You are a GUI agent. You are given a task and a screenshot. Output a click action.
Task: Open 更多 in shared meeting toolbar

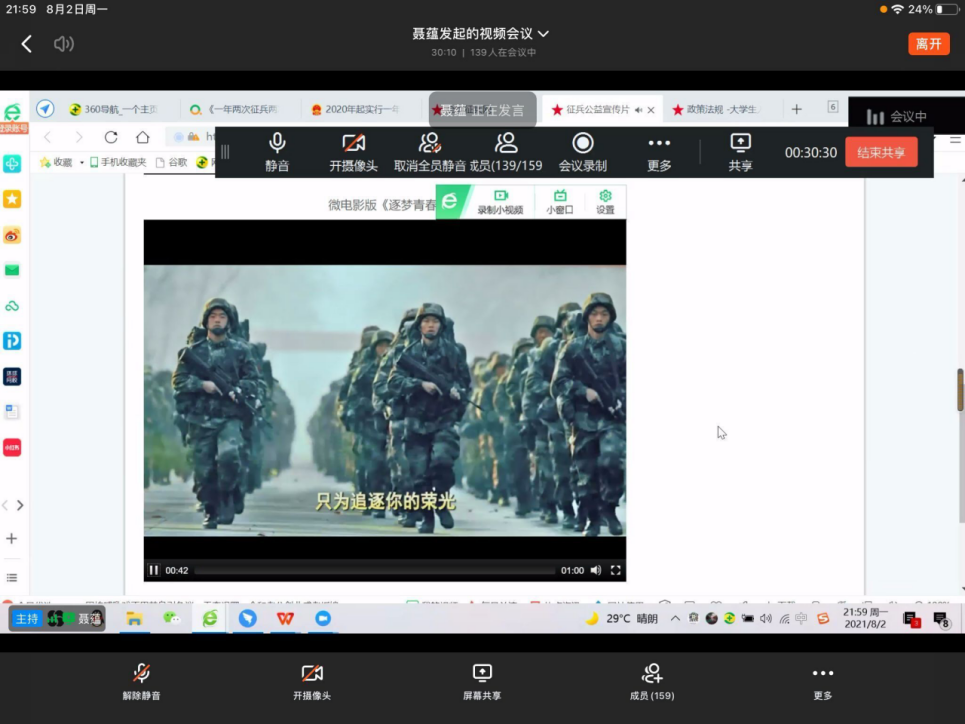659,152
